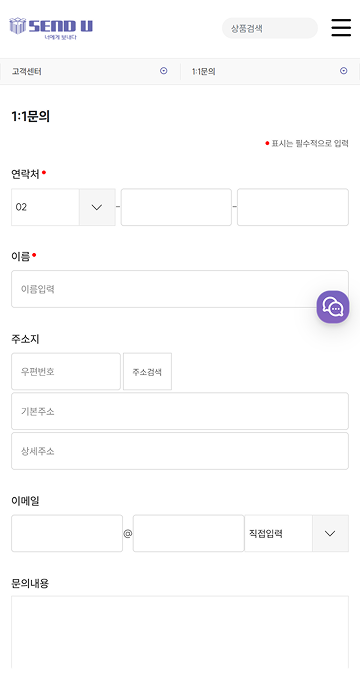Focus the 문의내용 text area

pos(180,632)
